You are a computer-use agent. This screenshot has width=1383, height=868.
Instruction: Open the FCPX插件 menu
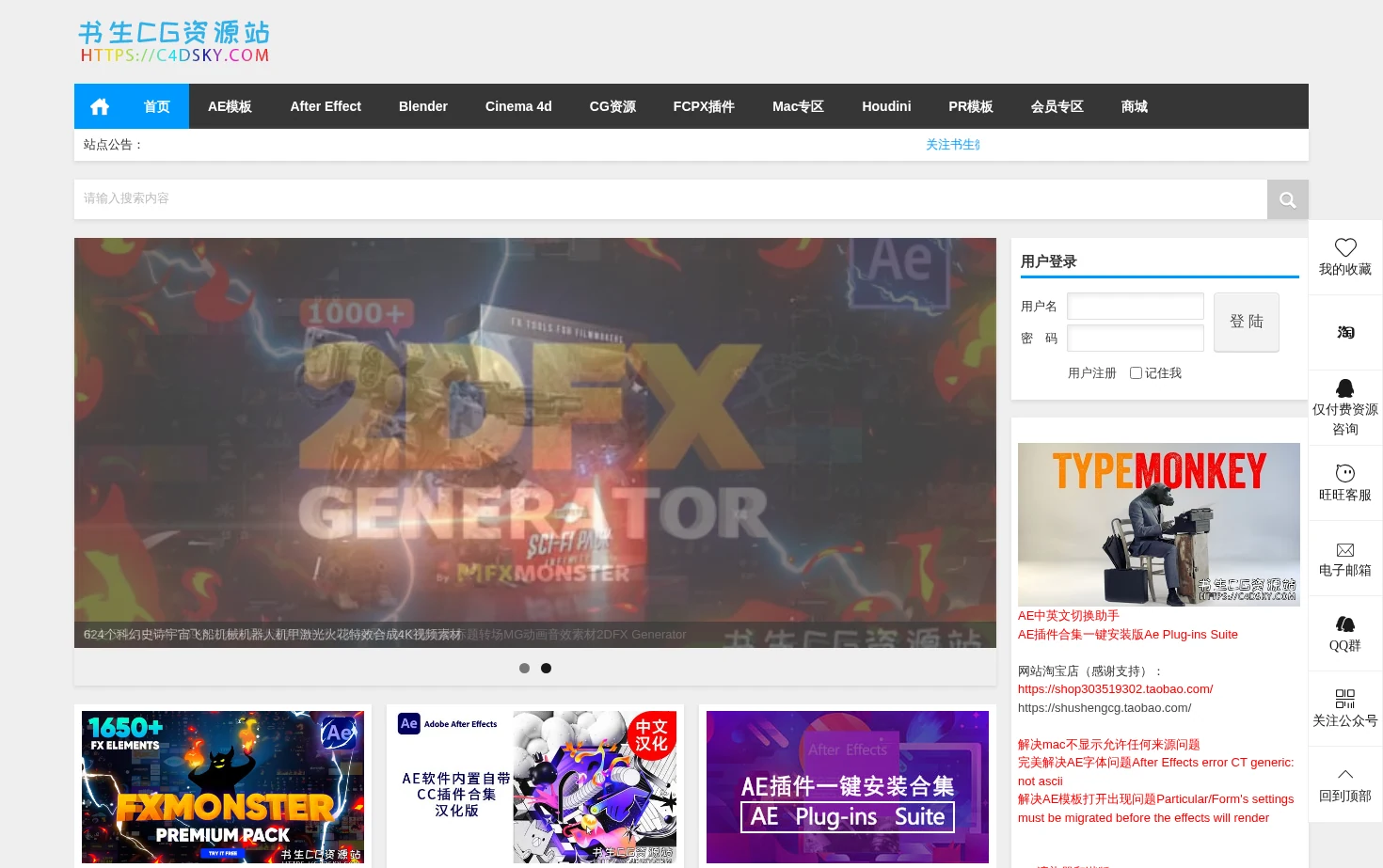point(704,106)
